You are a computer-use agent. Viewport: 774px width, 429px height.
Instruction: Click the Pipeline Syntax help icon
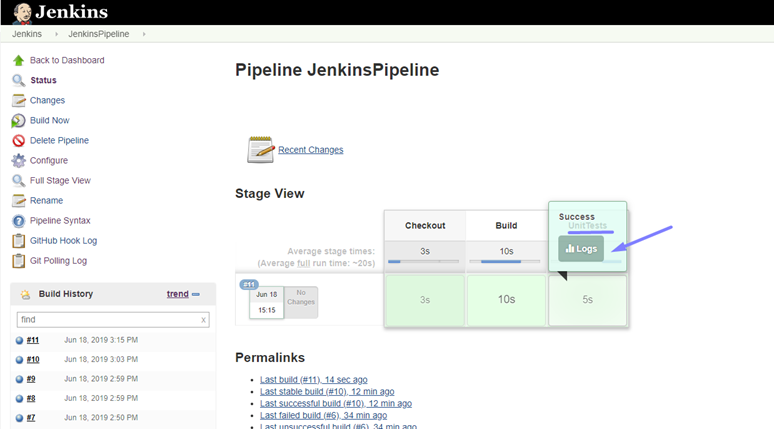click(18, 221)
